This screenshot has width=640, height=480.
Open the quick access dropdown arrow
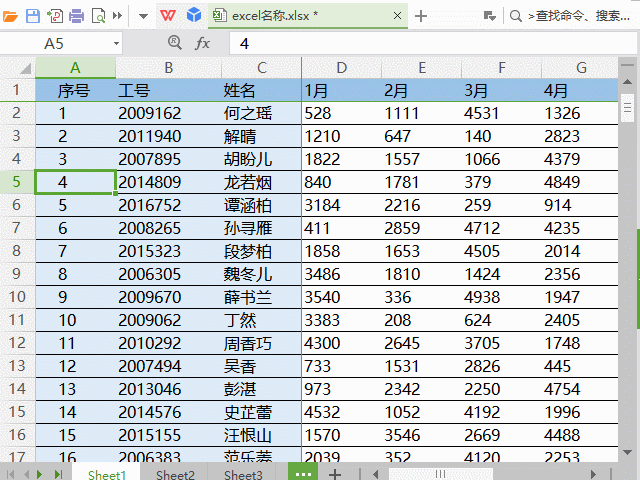click(x=143, y=16)
